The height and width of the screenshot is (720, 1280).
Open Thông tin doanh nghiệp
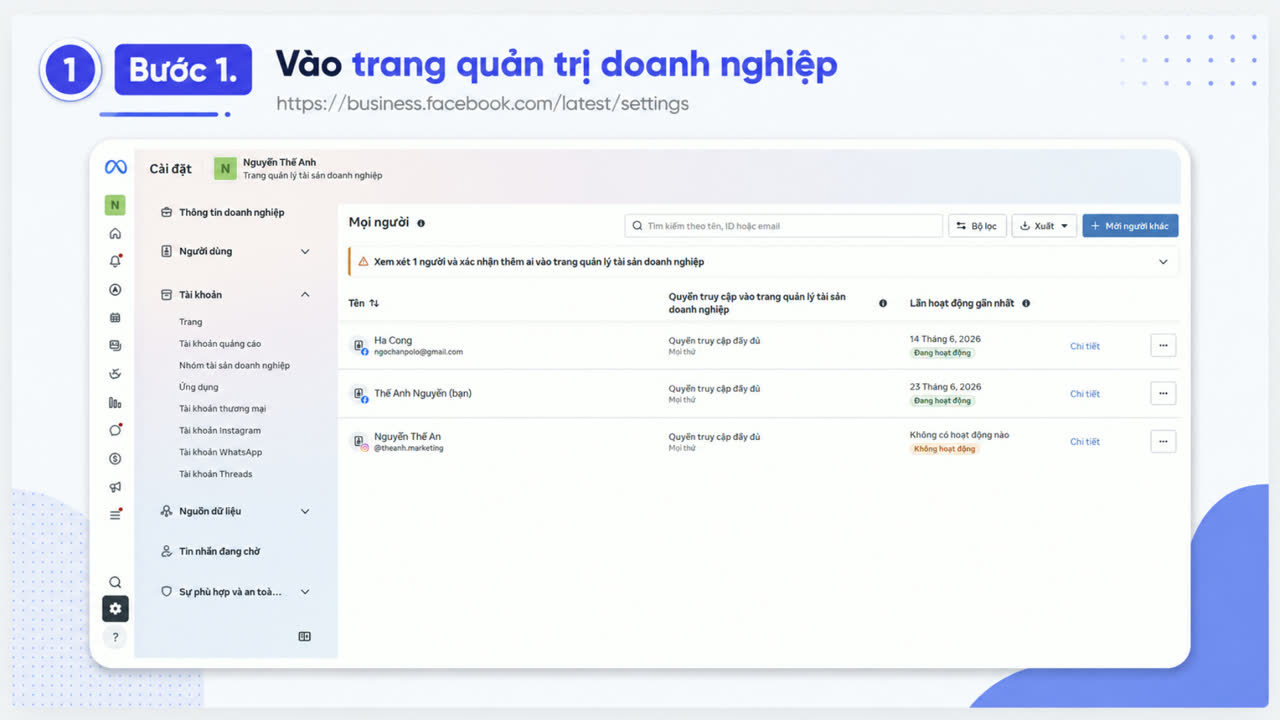pos(222,212)
